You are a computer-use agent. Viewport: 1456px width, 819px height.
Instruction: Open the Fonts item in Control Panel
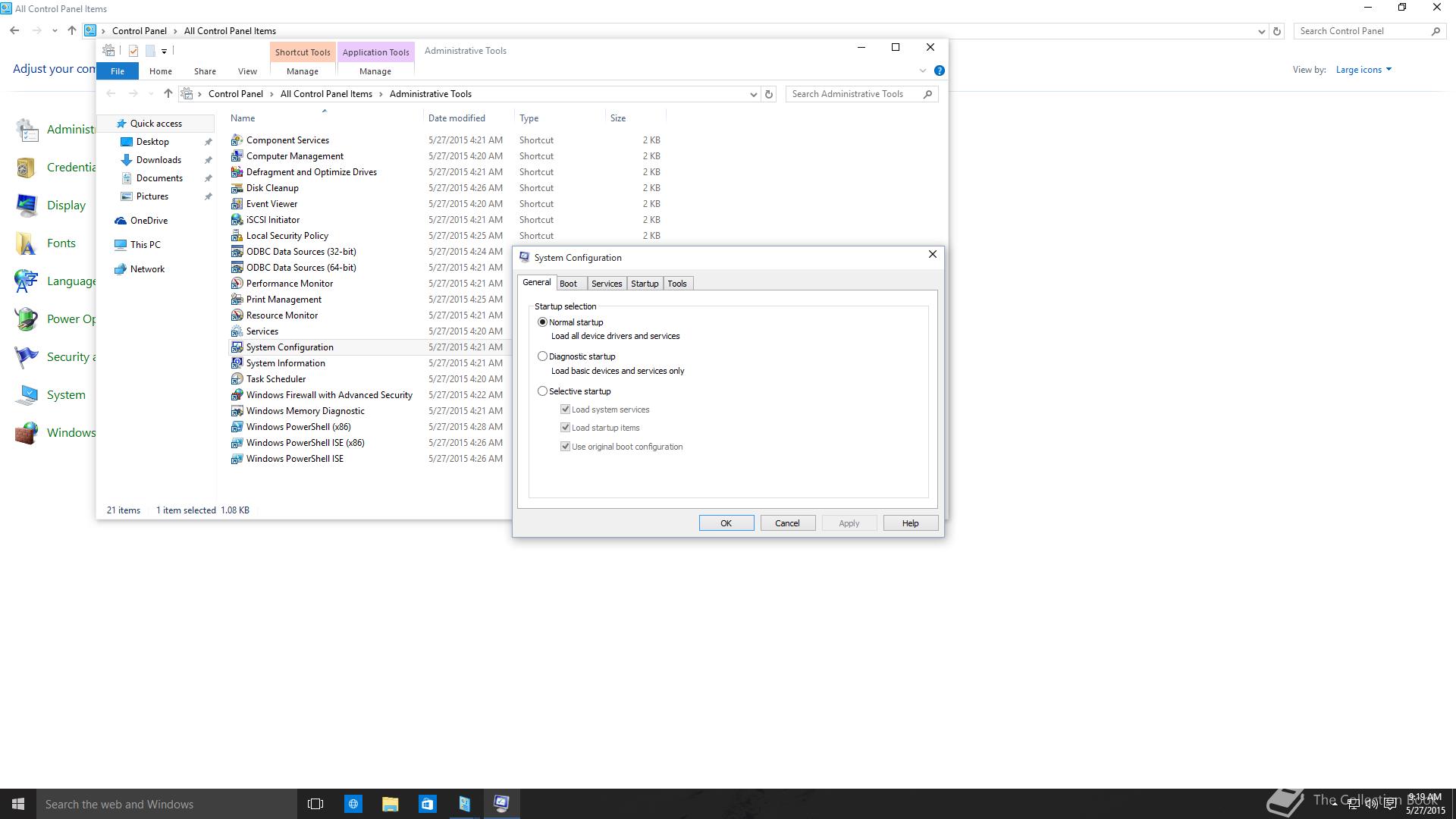45,243
